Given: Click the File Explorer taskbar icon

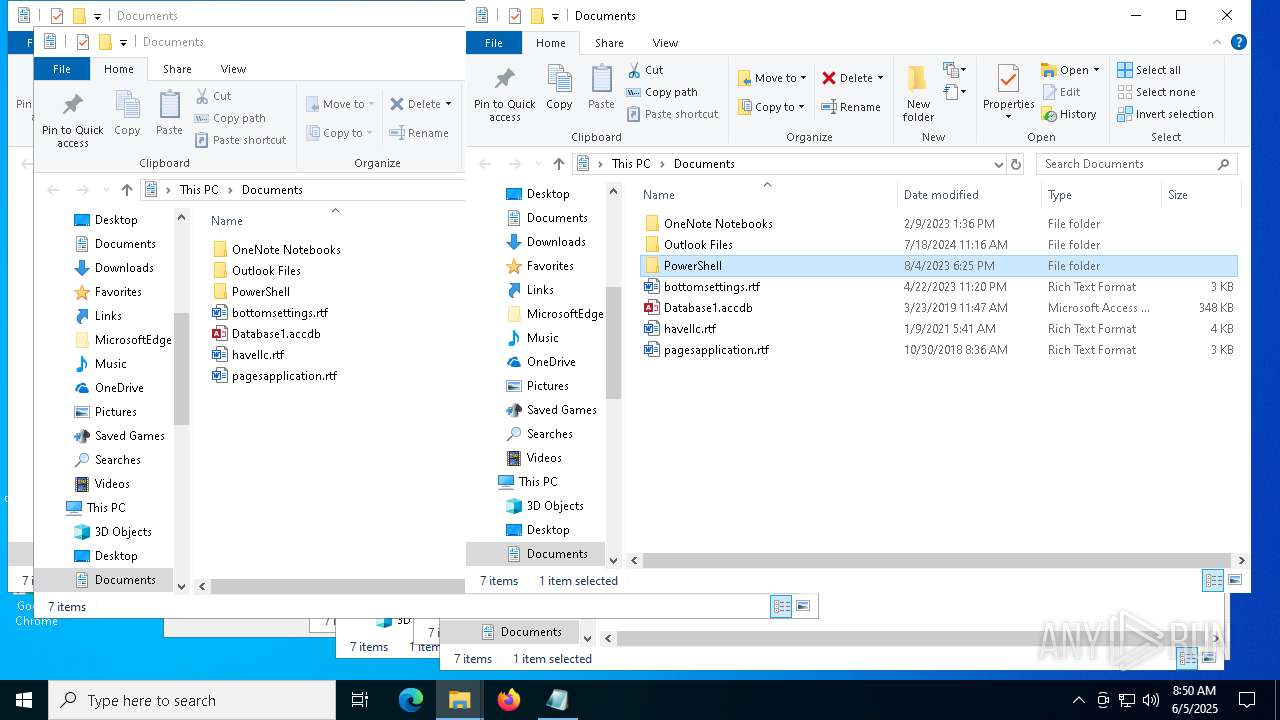Looking at the screenshot, I should [460, 700].
